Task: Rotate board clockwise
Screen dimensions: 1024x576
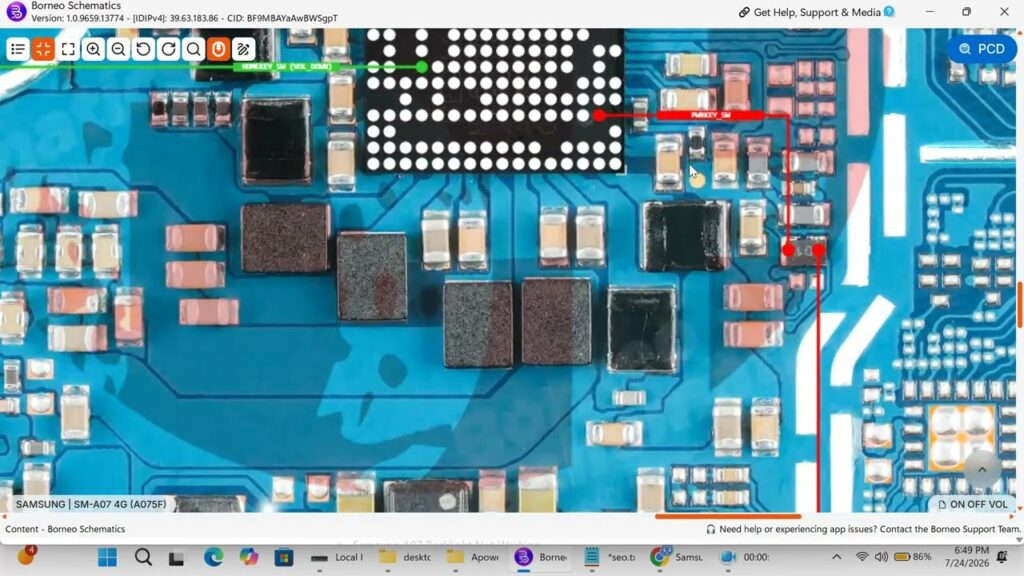Action: 168,49
